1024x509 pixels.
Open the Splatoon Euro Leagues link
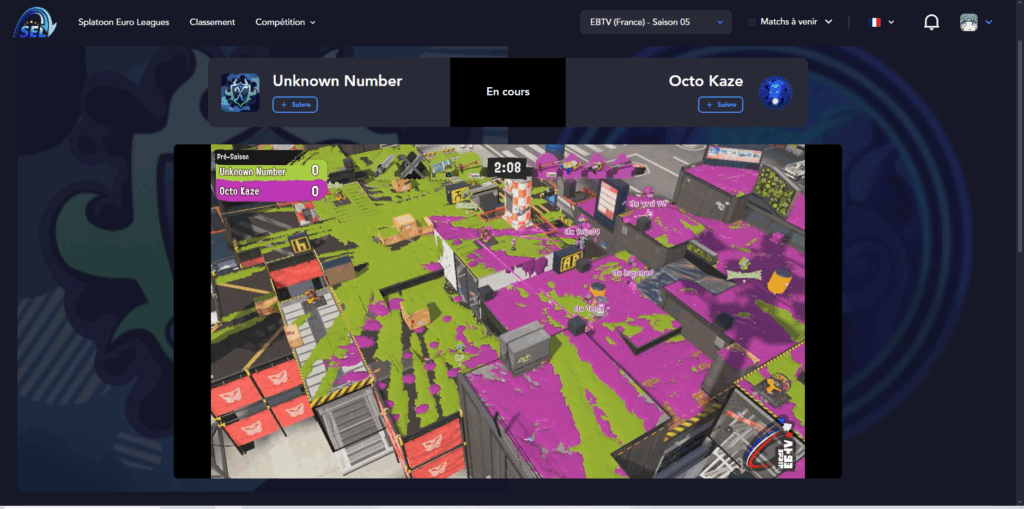click(123, 22)
